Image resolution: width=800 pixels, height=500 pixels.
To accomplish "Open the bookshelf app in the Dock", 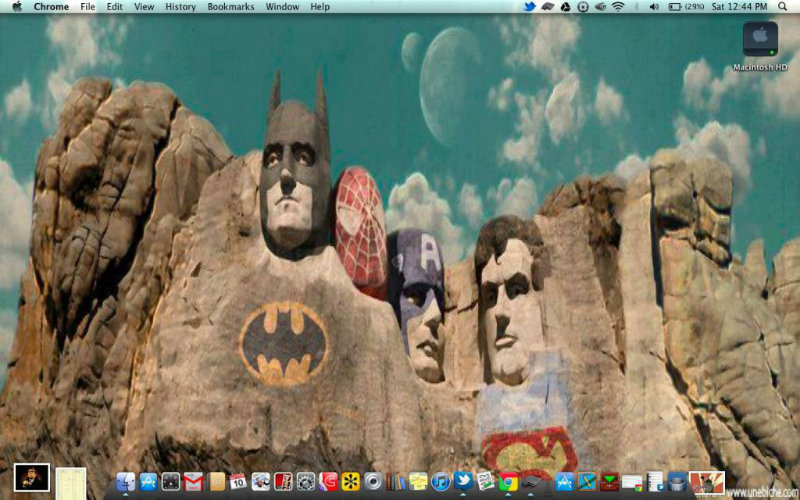I will coord(395,481).
